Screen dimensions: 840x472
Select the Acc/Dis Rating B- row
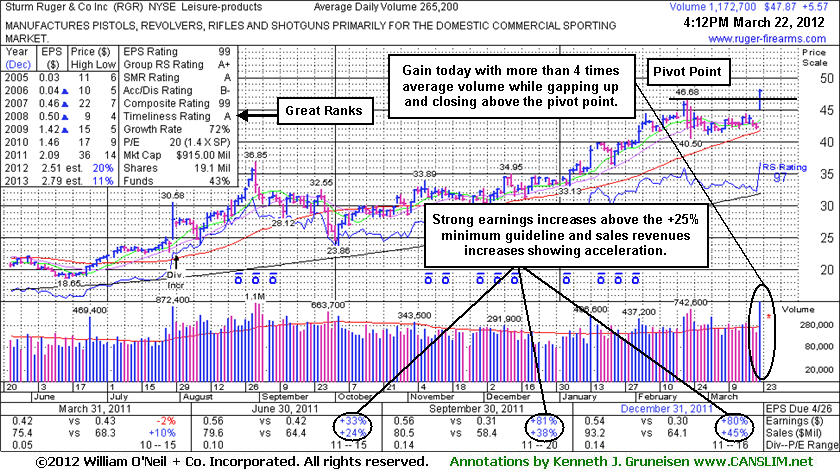(x=177, y=91)
